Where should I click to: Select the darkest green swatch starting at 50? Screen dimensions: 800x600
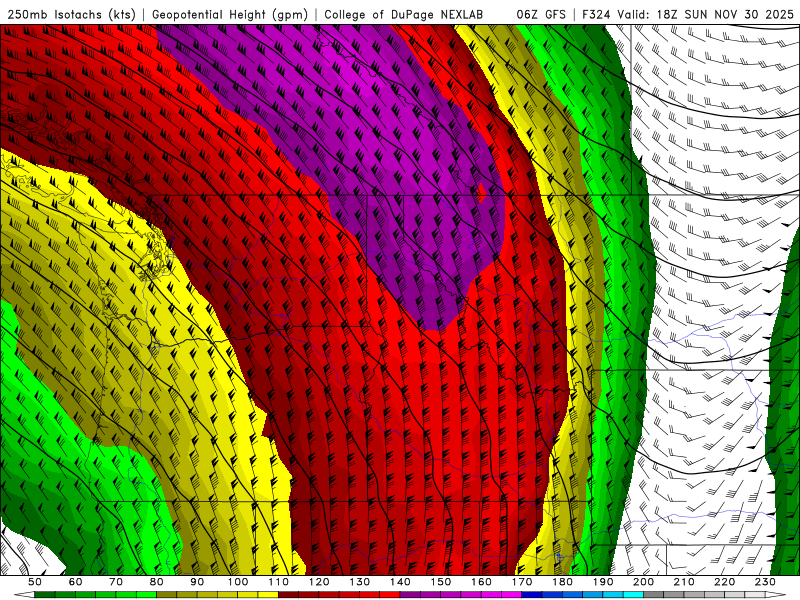tap(44, 595)
